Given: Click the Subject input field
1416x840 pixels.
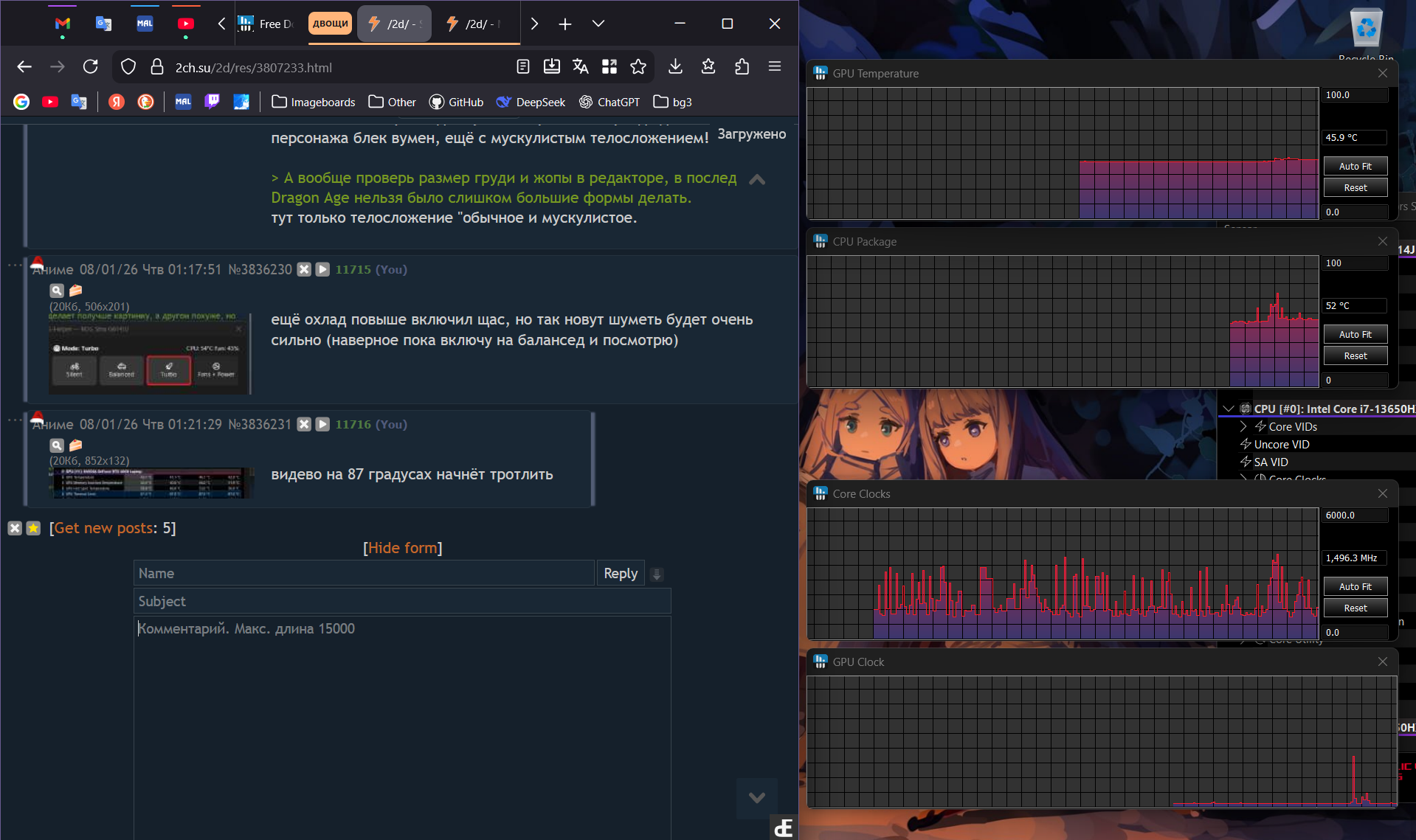Looking at the screenshot, I should 401,601.
